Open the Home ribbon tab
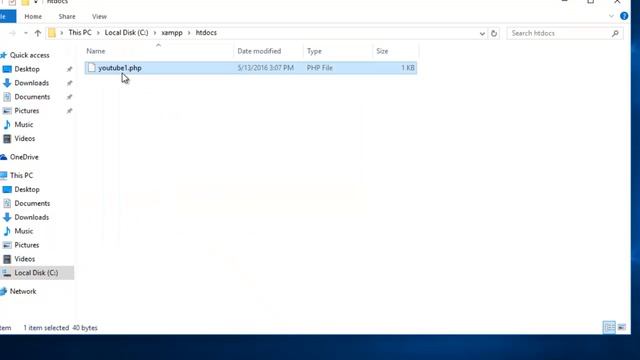The image size is (640, 360). pos(33,17)
